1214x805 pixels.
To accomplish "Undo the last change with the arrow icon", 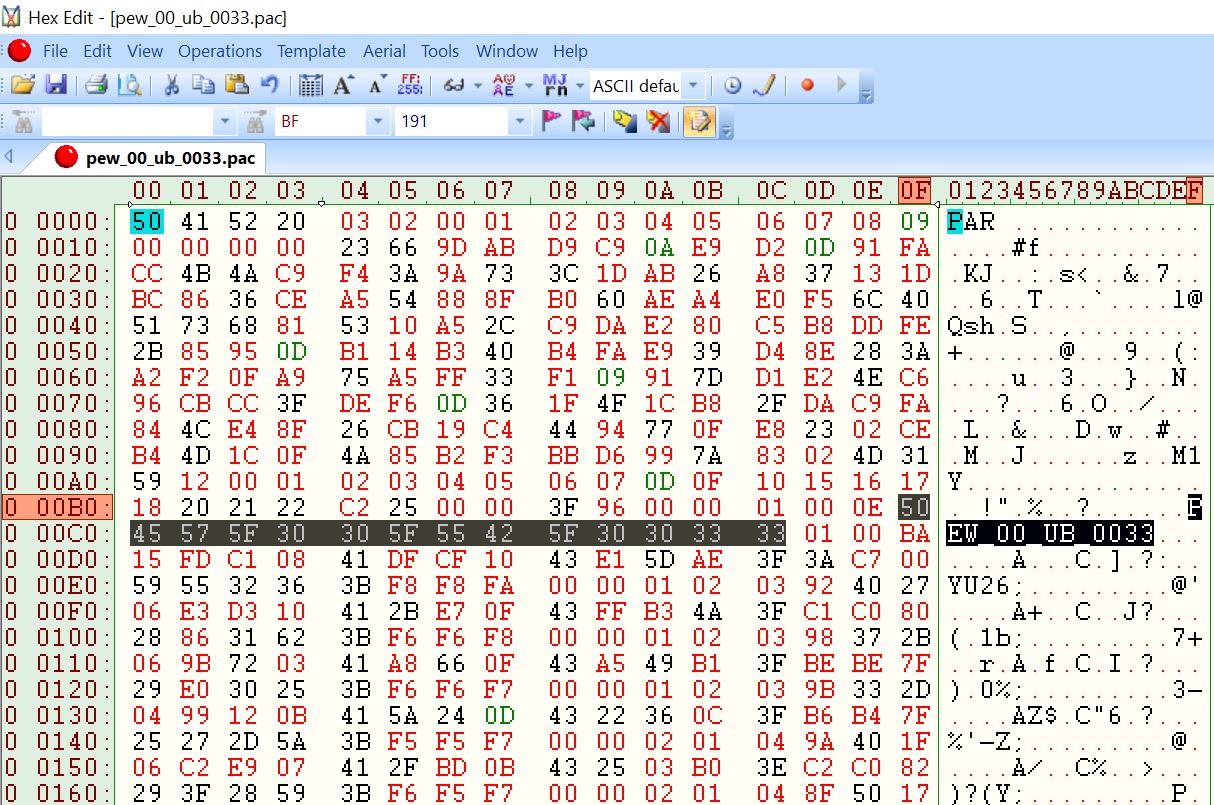I will tap(269, 86).
